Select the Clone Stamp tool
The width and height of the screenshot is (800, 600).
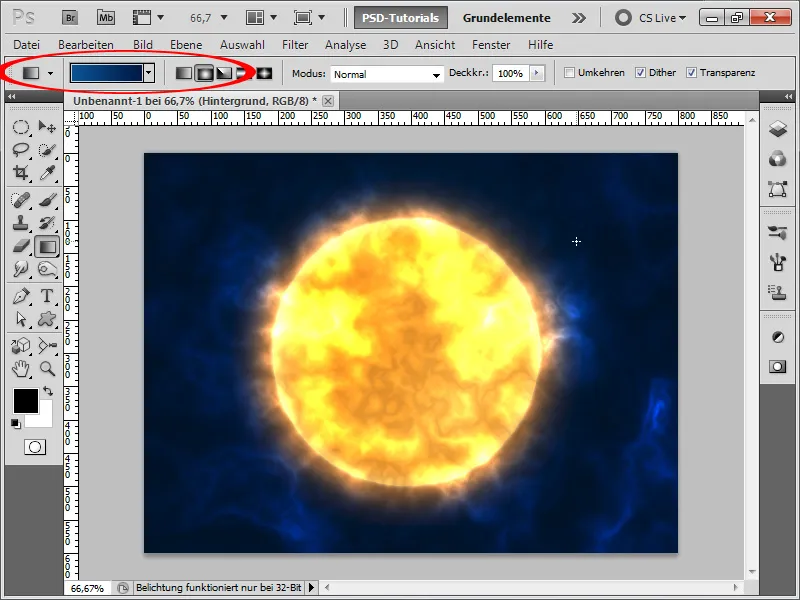pyautogui.click(x=20, y=223)
